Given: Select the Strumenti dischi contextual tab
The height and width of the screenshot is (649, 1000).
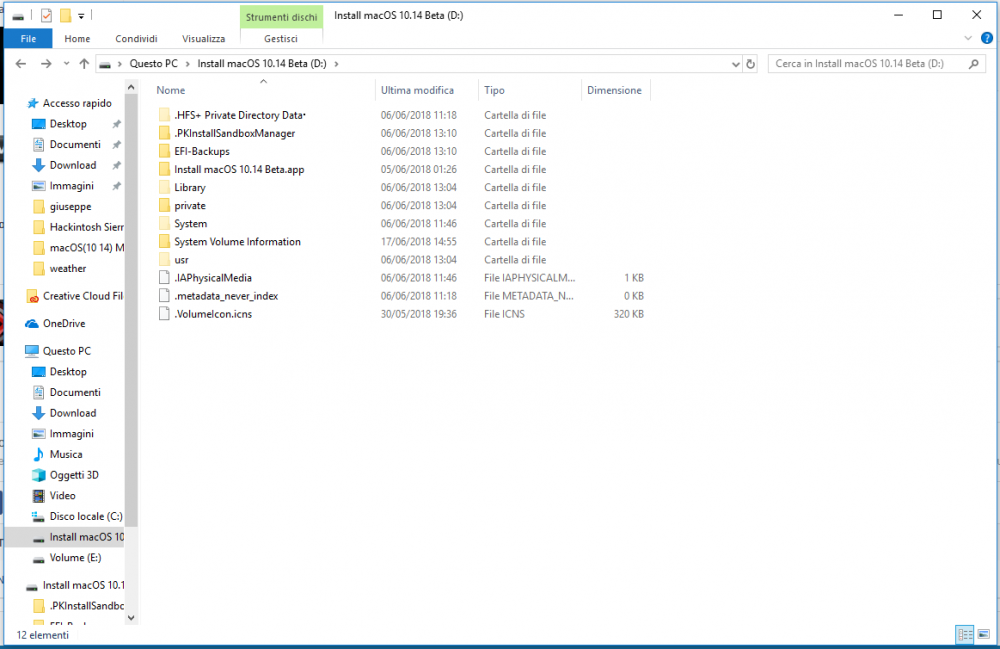Looking at the screenshot, I should tap(281, 17).
